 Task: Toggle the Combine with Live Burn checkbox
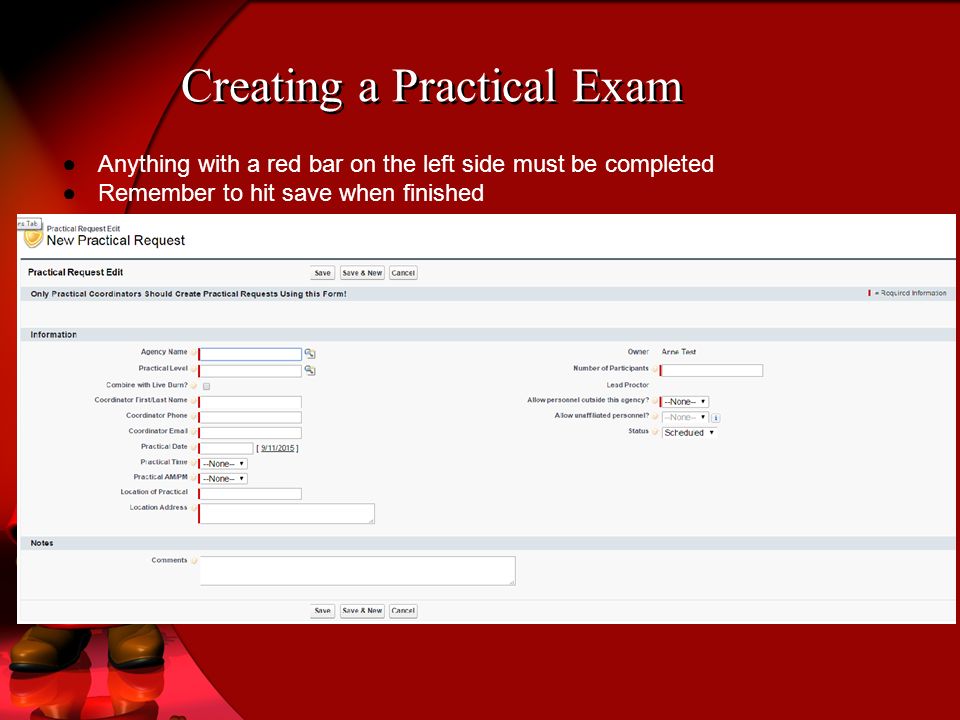[206, 386]
